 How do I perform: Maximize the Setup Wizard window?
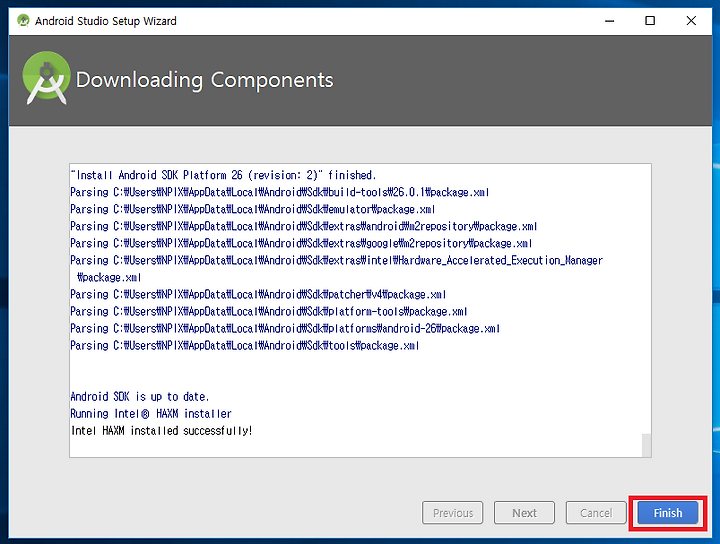[x=650, y=21]
